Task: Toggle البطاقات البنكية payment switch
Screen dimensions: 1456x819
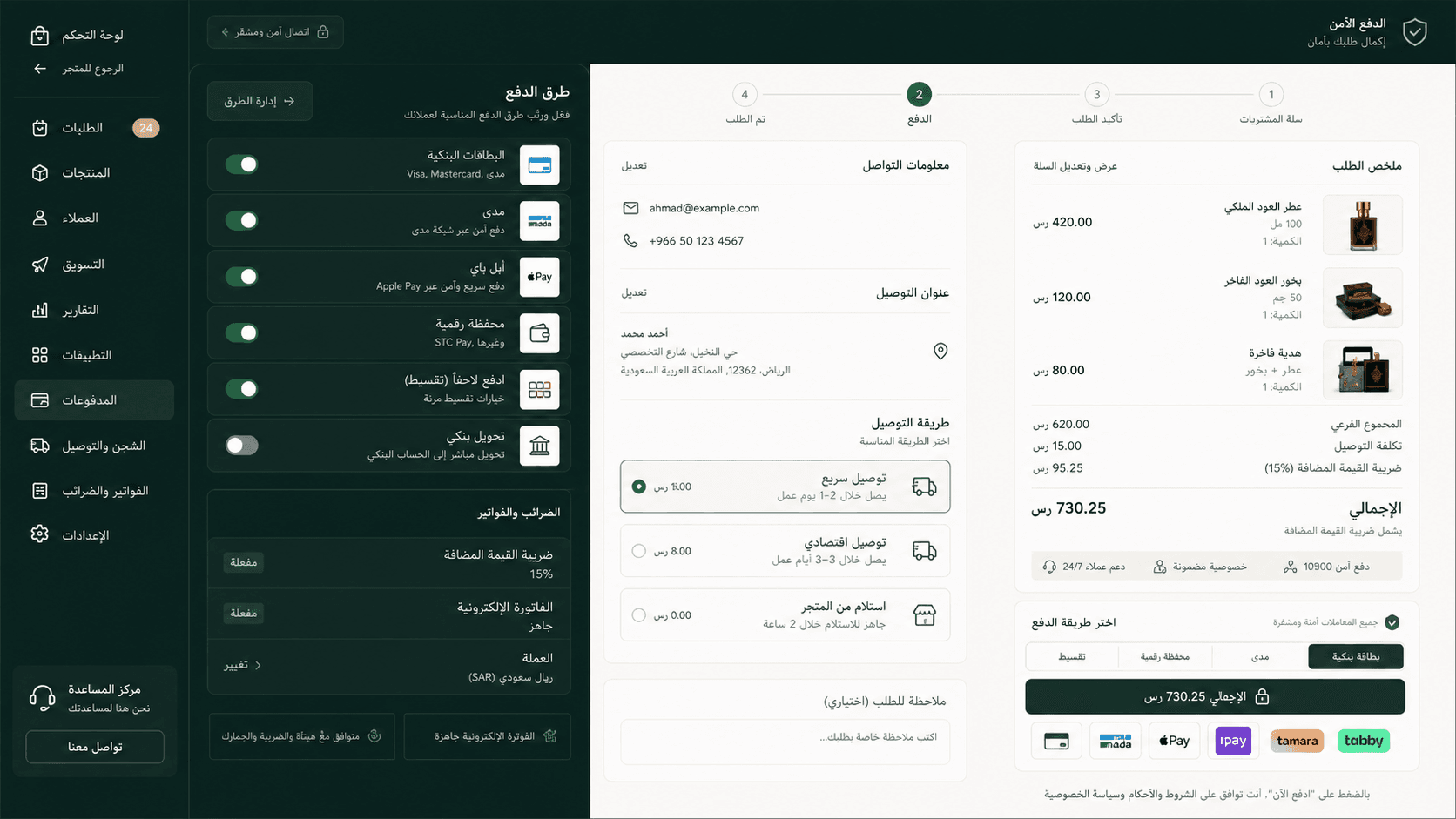Action: [241, 164]
